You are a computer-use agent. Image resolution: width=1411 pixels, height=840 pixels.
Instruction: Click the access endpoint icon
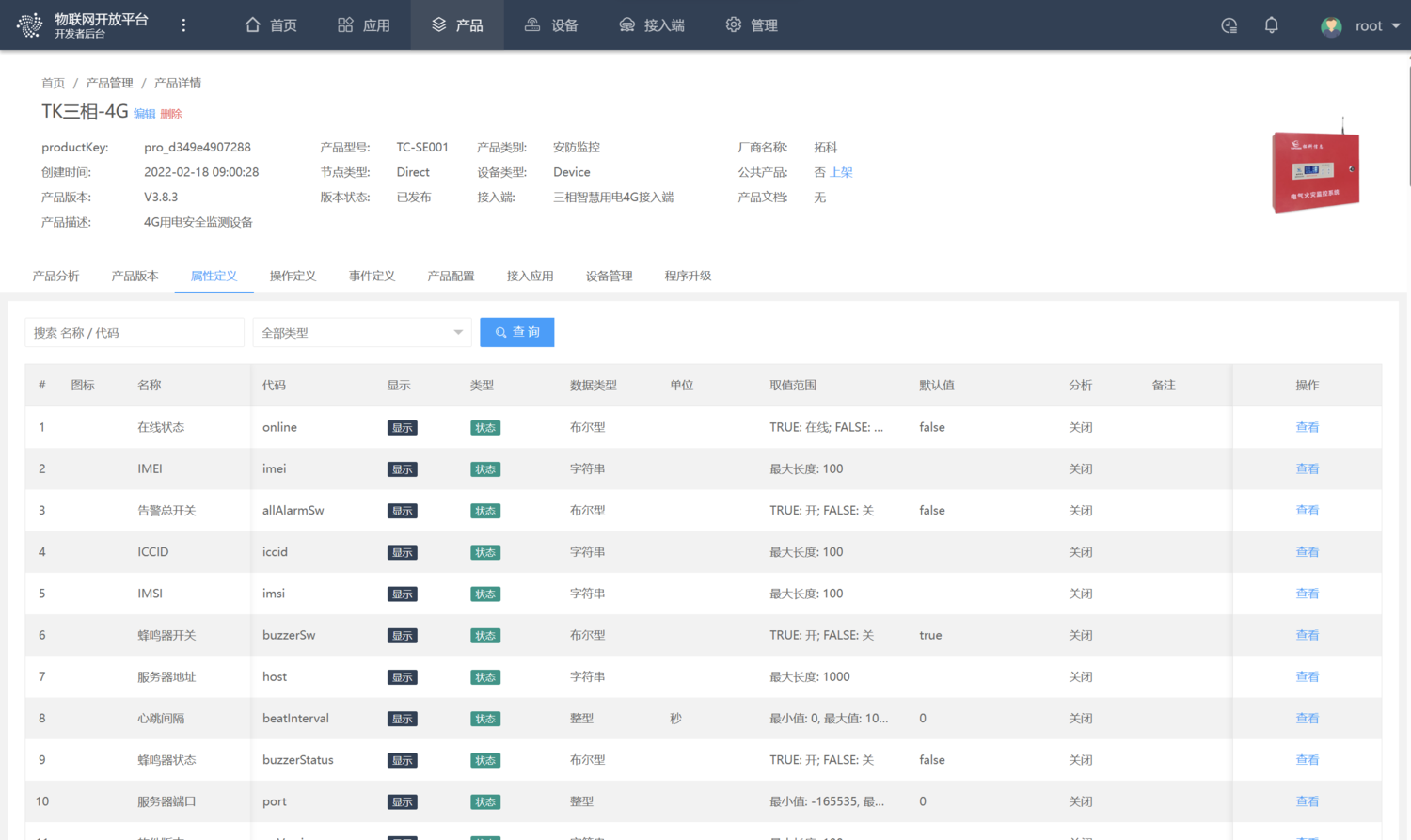click(626, 24)
